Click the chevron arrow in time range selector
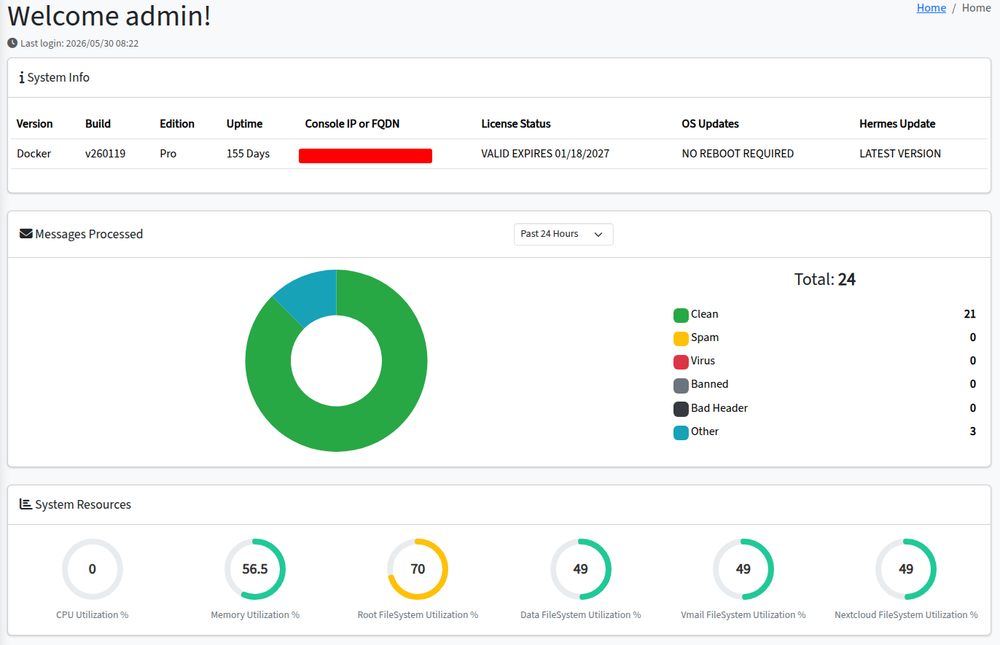1000x645 pixels. [x=598, y=234]
